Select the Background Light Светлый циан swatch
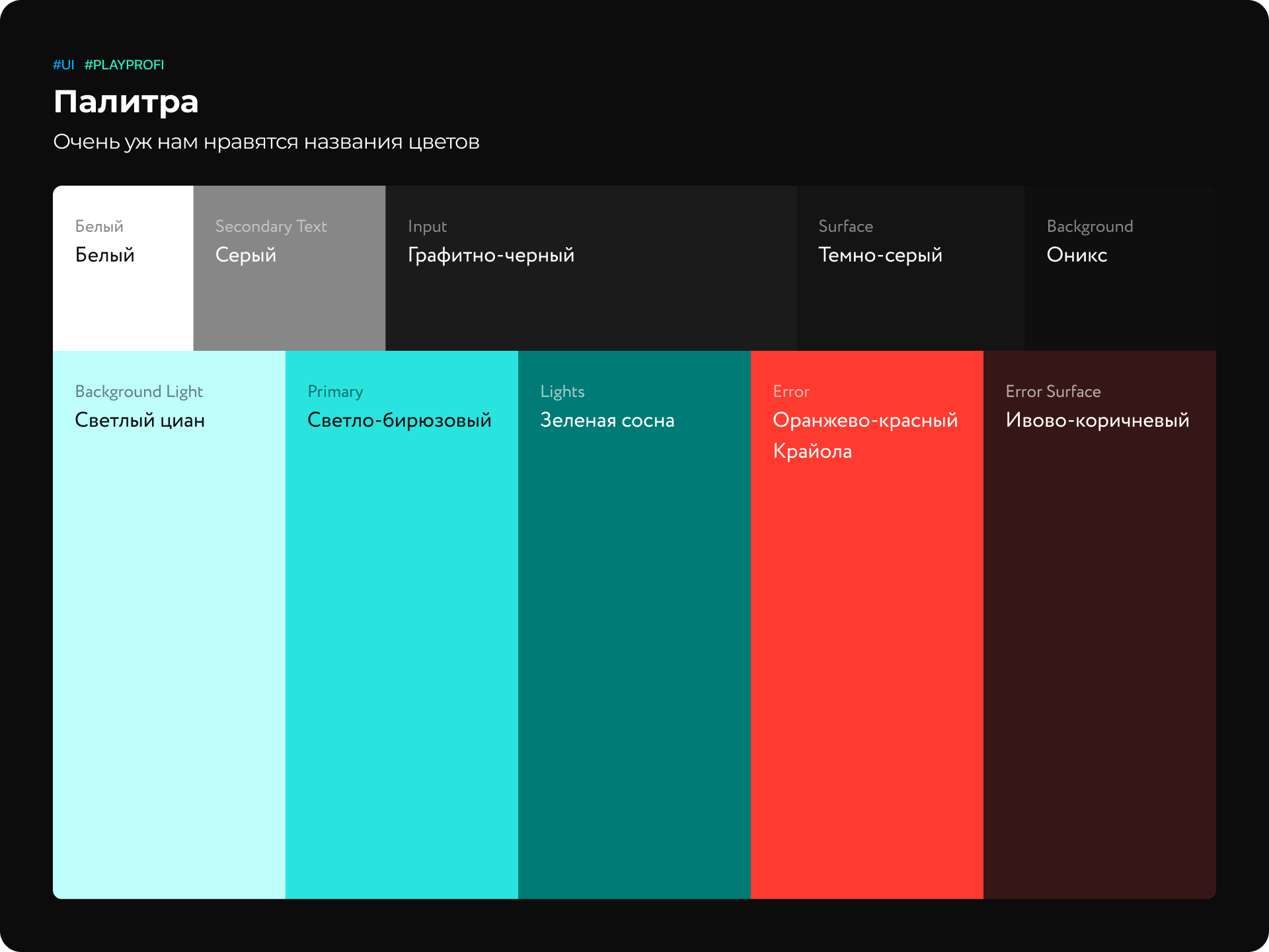The height and width of the screenshot is (952, 1269). pos(169,625)
